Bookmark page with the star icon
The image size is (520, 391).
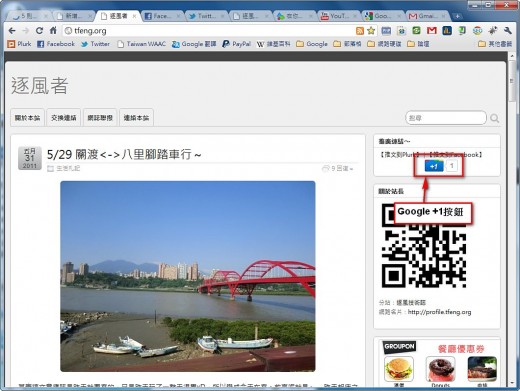(x=371, y=31)
